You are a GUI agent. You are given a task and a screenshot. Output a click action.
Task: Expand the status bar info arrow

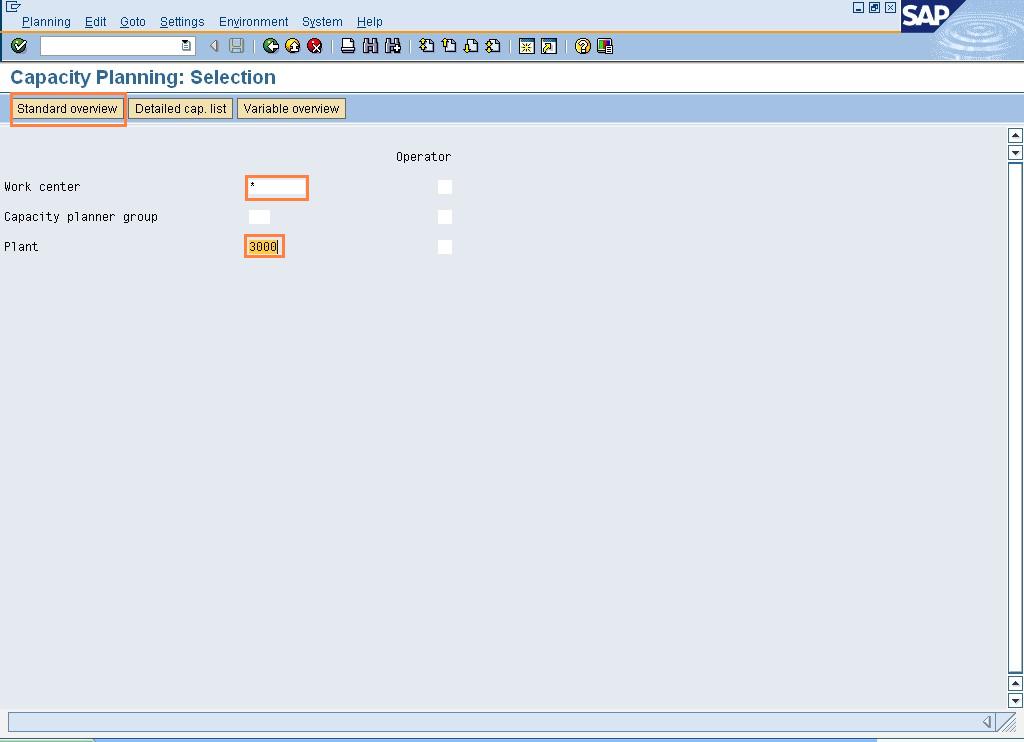pyautogui.click(x=987, y=722)
